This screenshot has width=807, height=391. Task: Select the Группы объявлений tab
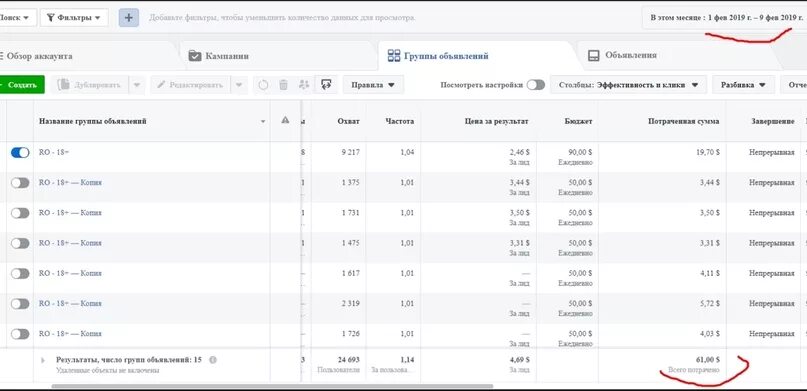(x=438, y=56)
